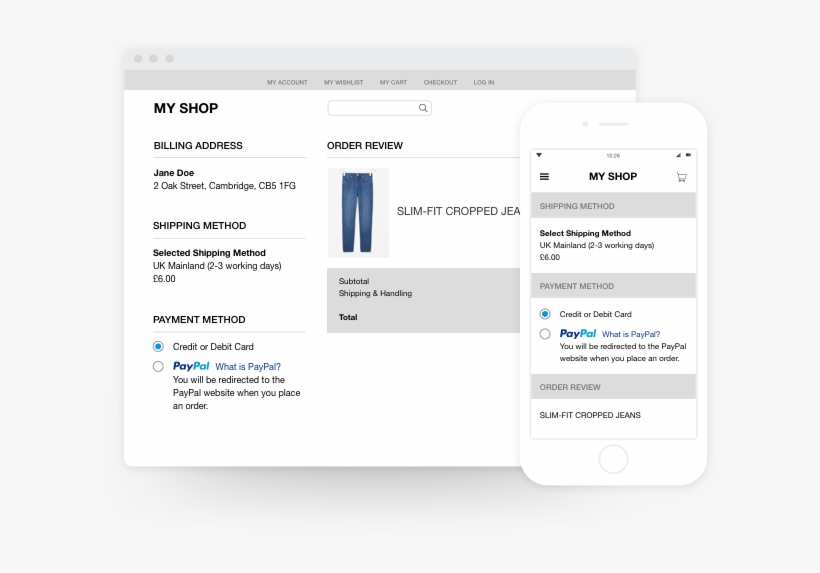Click the MY SHOP title on mobile
Viewport: 820px width, 573px height.
pos(613,177)
